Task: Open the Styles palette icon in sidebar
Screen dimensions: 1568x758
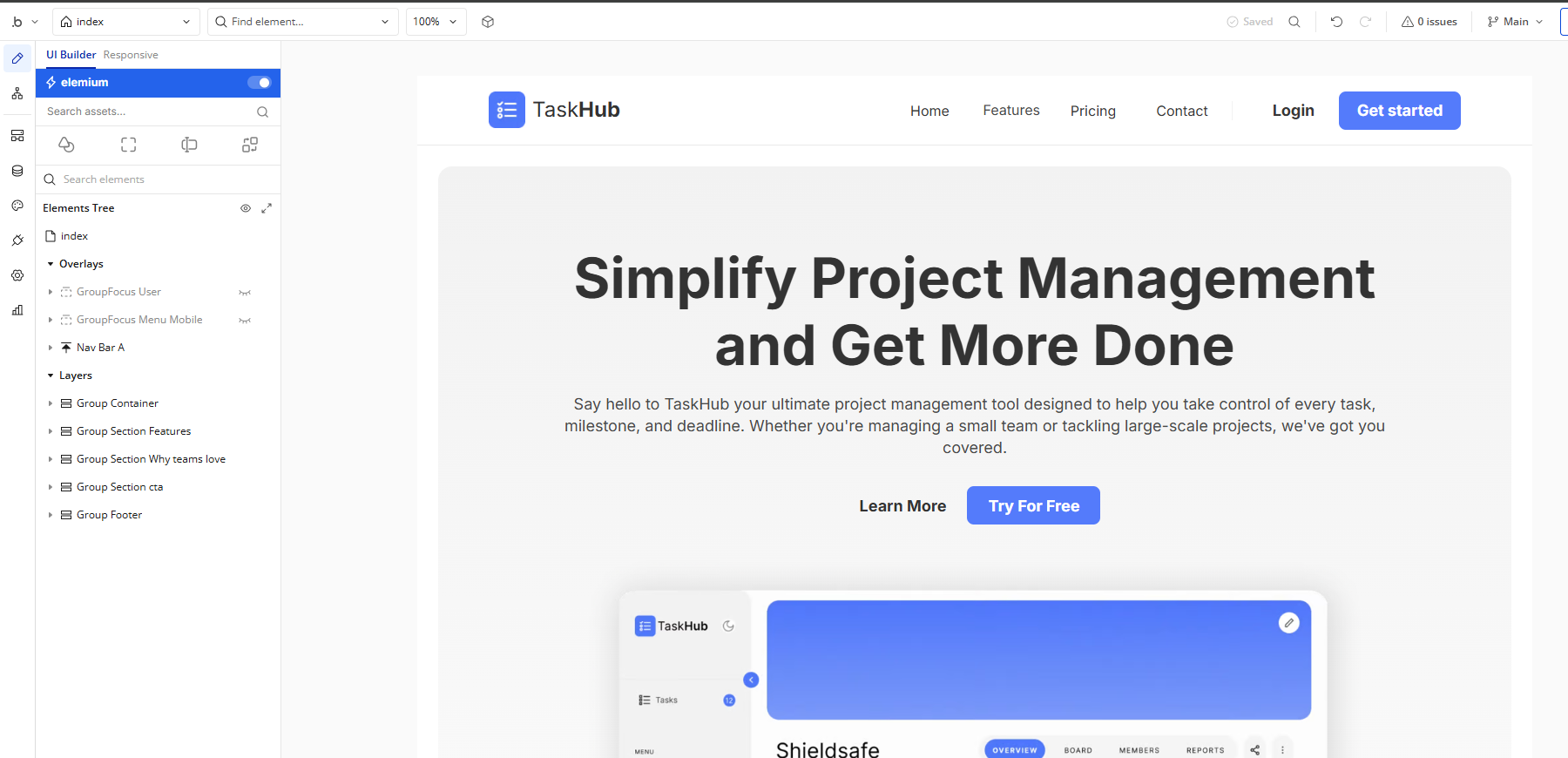Action: coord(17,206)
